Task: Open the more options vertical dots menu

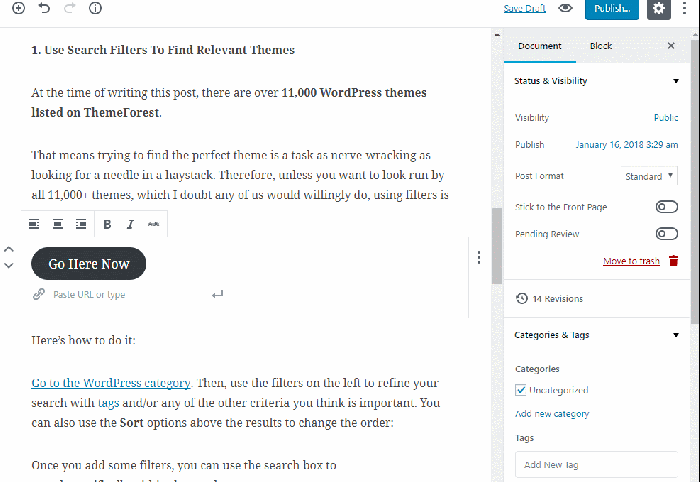Action: pos(684,8)
